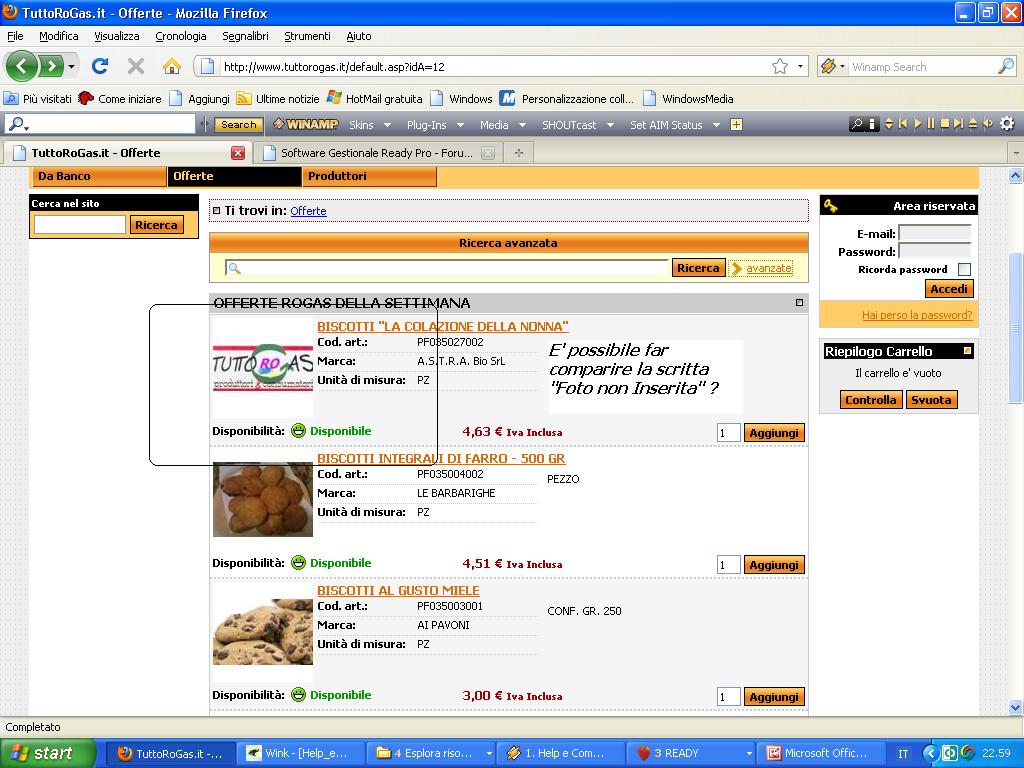The width and height of the screenshot is (1024, 768).
Task: Select the Produttori site tab
Action: [370, 176]
